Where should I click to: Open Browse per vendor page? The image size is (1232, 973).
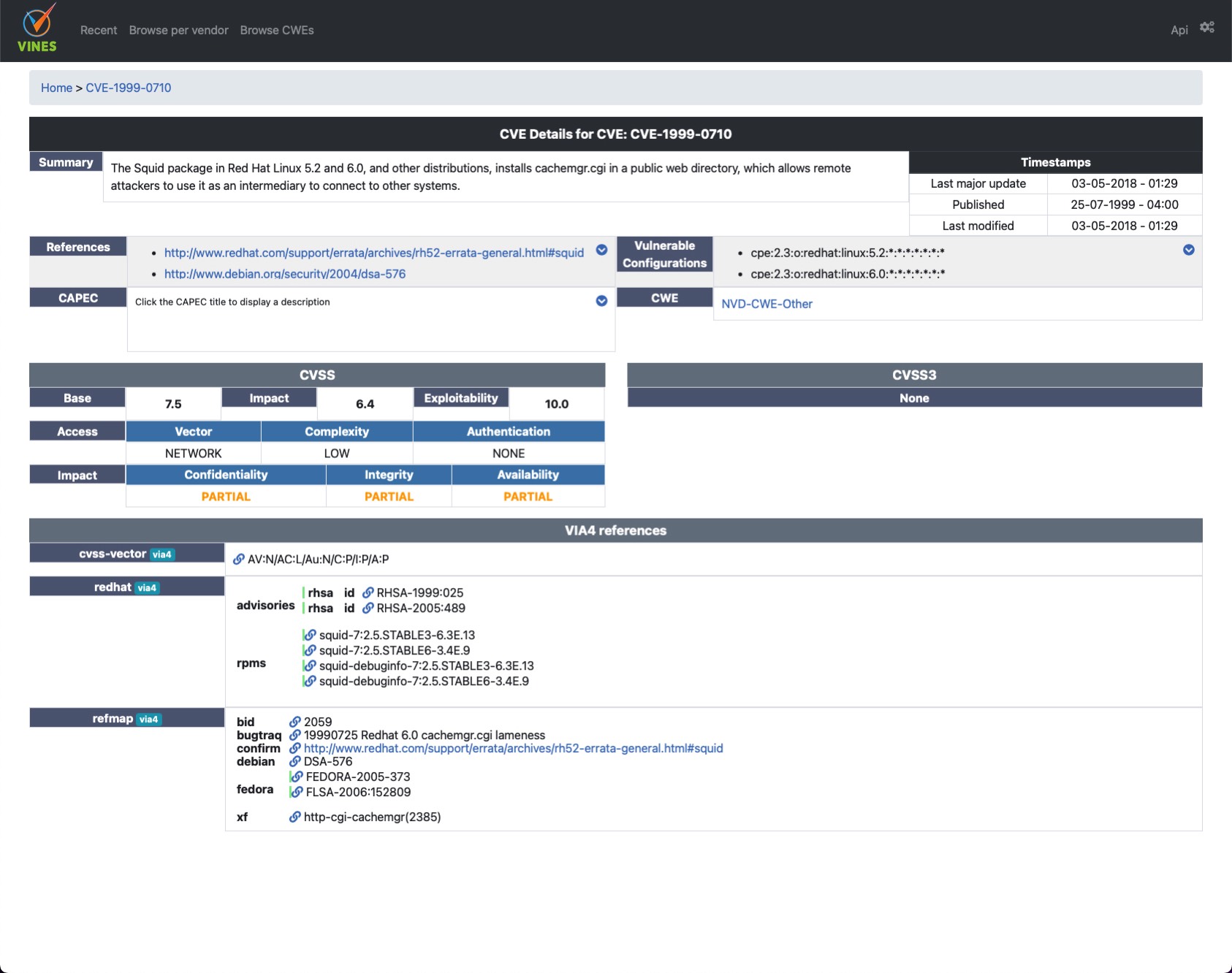179,30
